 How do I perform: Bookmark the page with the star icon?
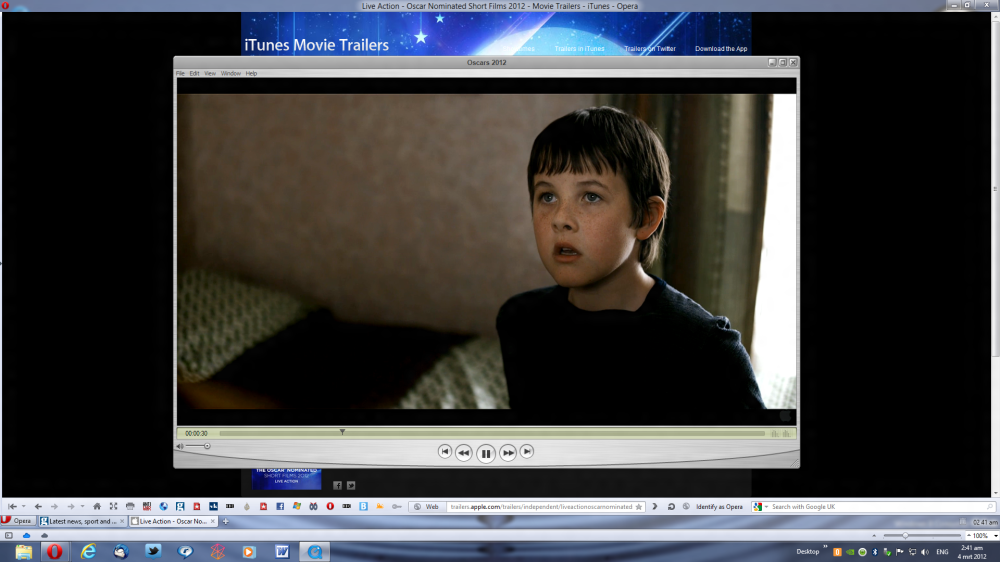(x=639, y=507)
